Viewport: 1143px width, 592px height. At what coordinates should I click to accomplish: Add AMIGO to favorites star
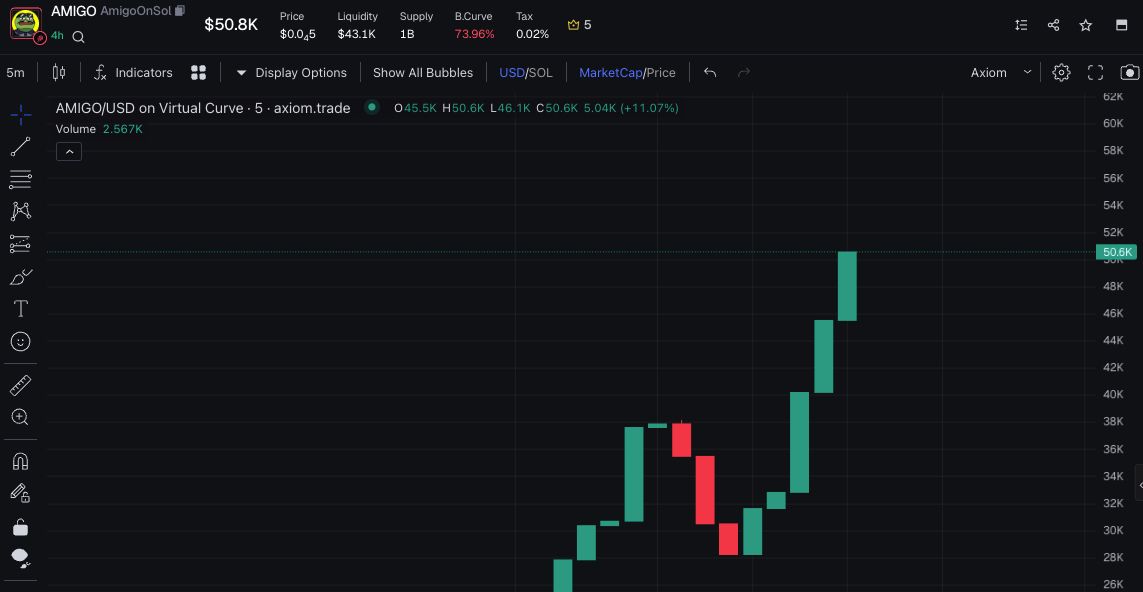point(1085,25)
